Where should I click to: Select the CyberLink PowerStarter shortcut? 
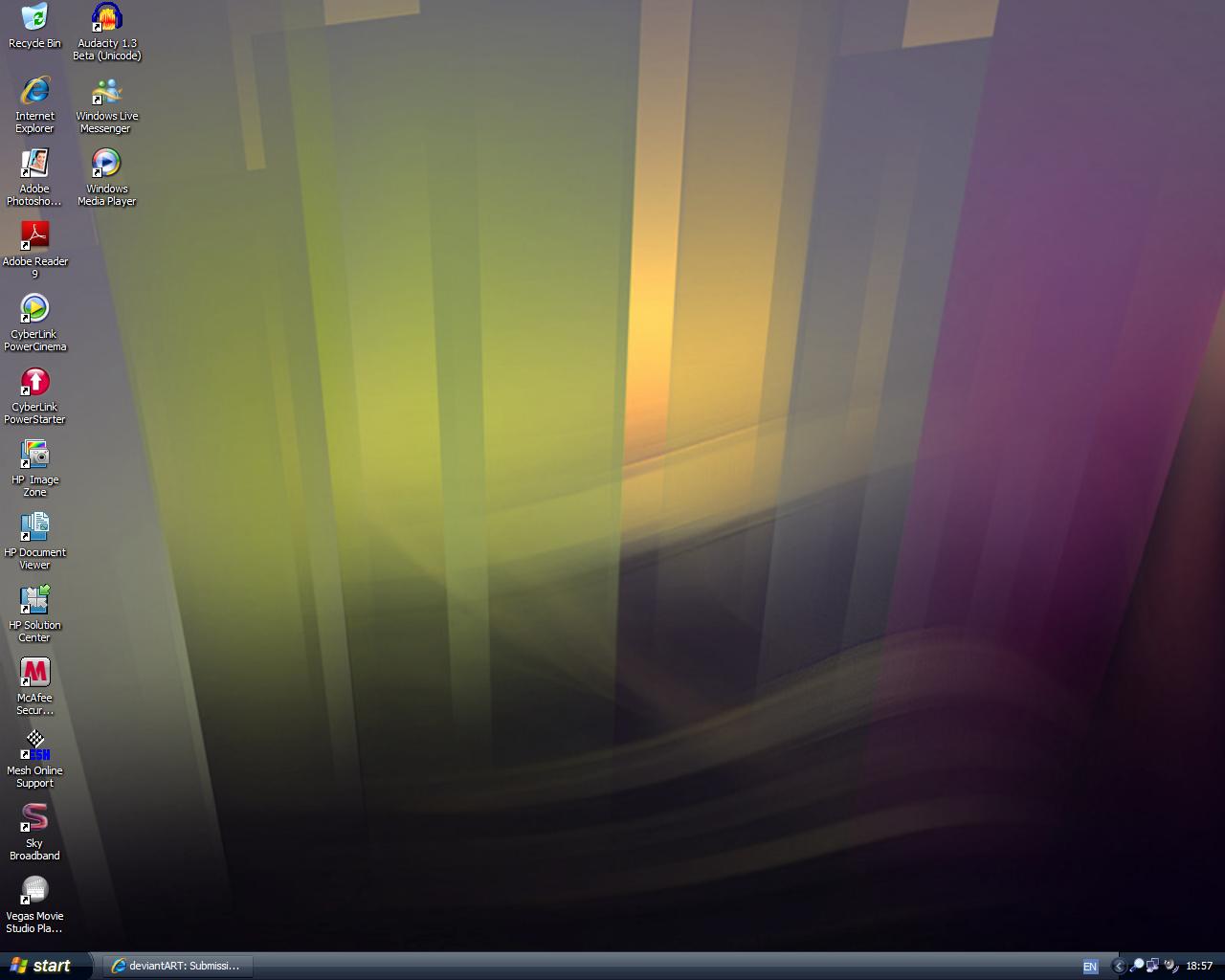(34, 395)
